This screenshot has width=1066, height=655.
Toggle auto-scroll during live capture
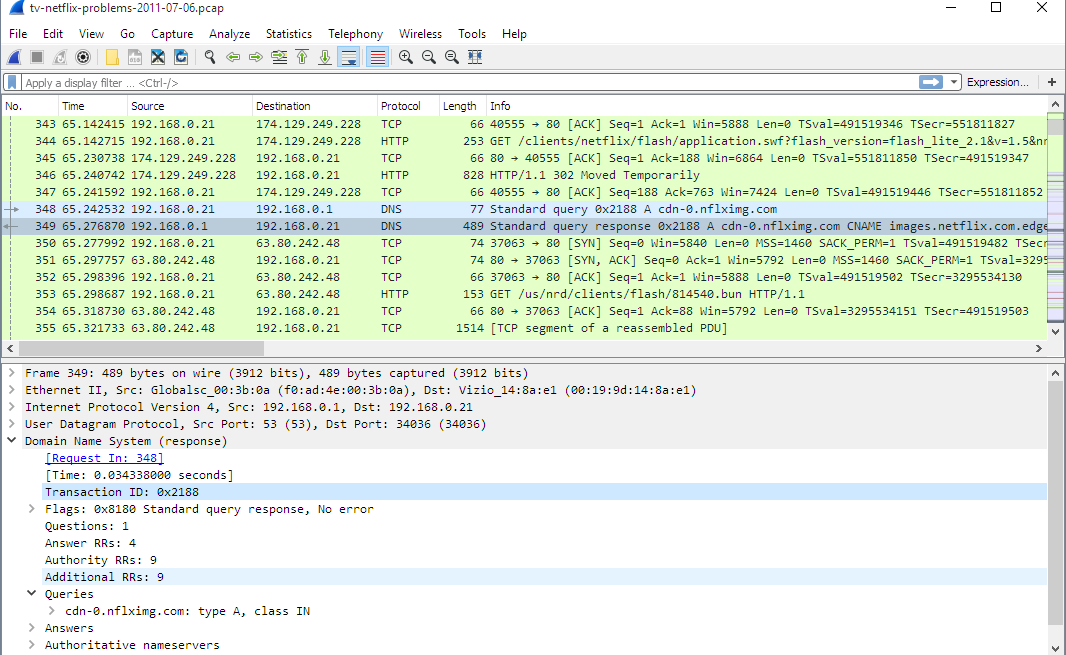click(x=349, y=57)
